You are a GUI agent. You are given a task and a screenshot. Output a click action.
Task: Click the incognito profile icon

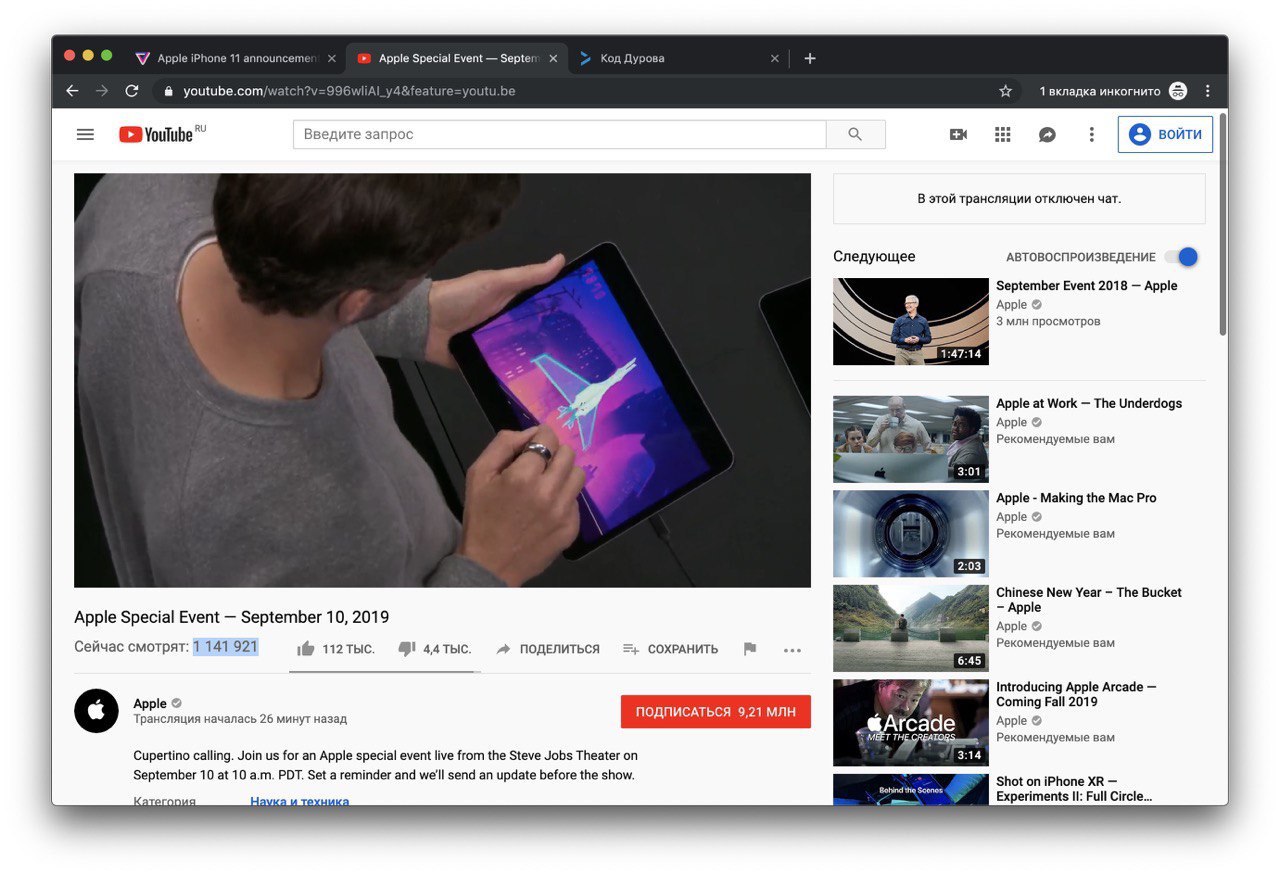tap(1178, 91)
